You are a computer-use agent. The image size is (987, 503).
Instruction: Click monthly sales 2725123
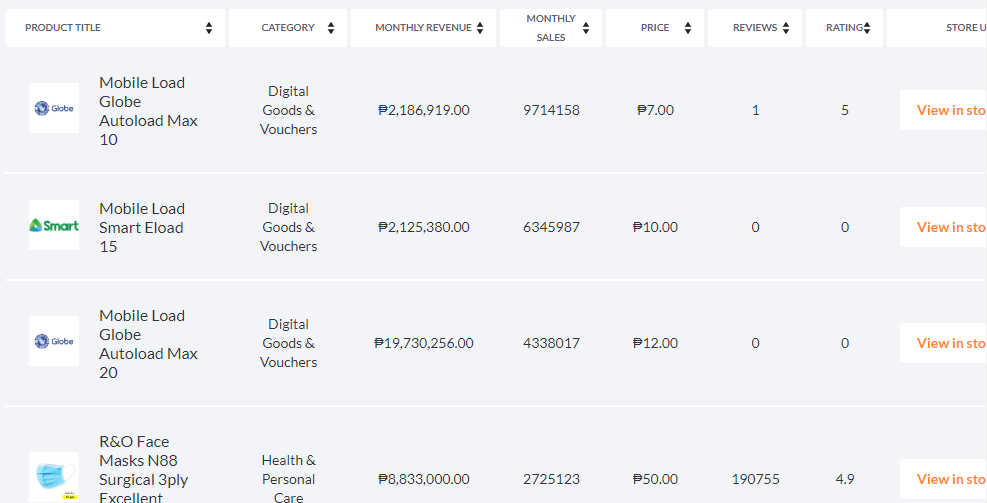pos(551,479)
